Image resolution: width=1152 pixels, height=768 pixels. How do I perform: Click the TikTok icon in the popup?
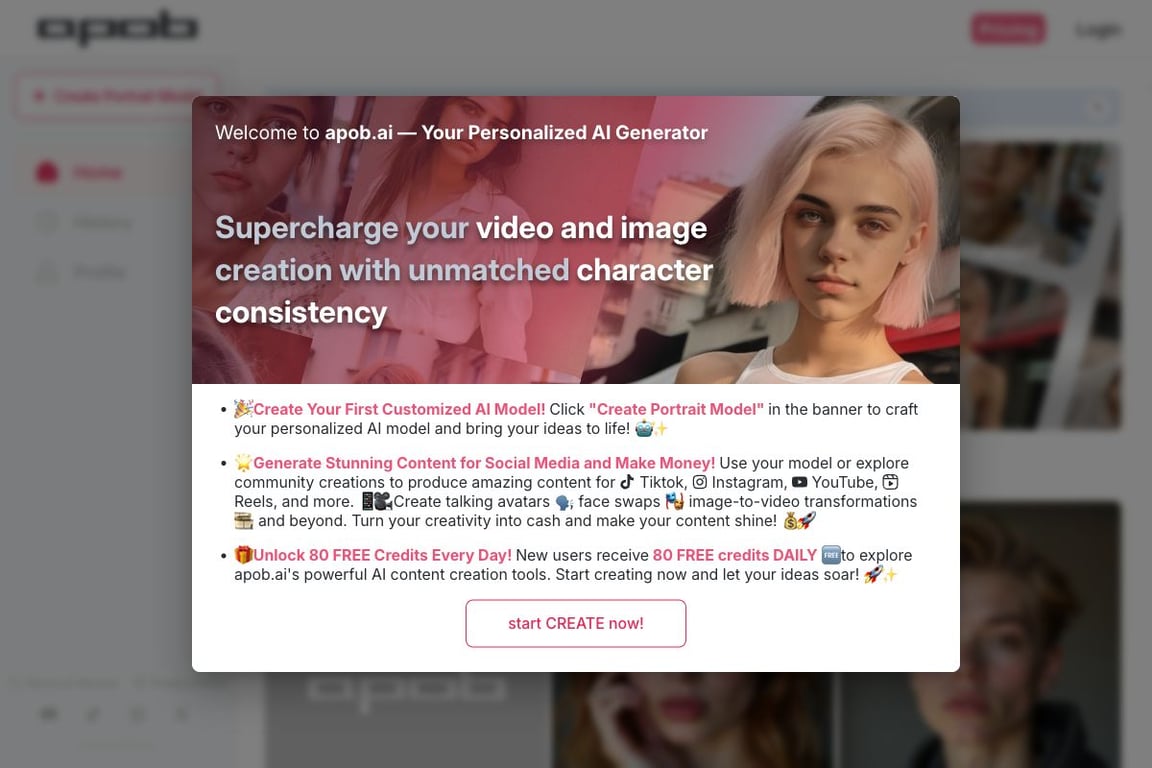coord(627,482)
